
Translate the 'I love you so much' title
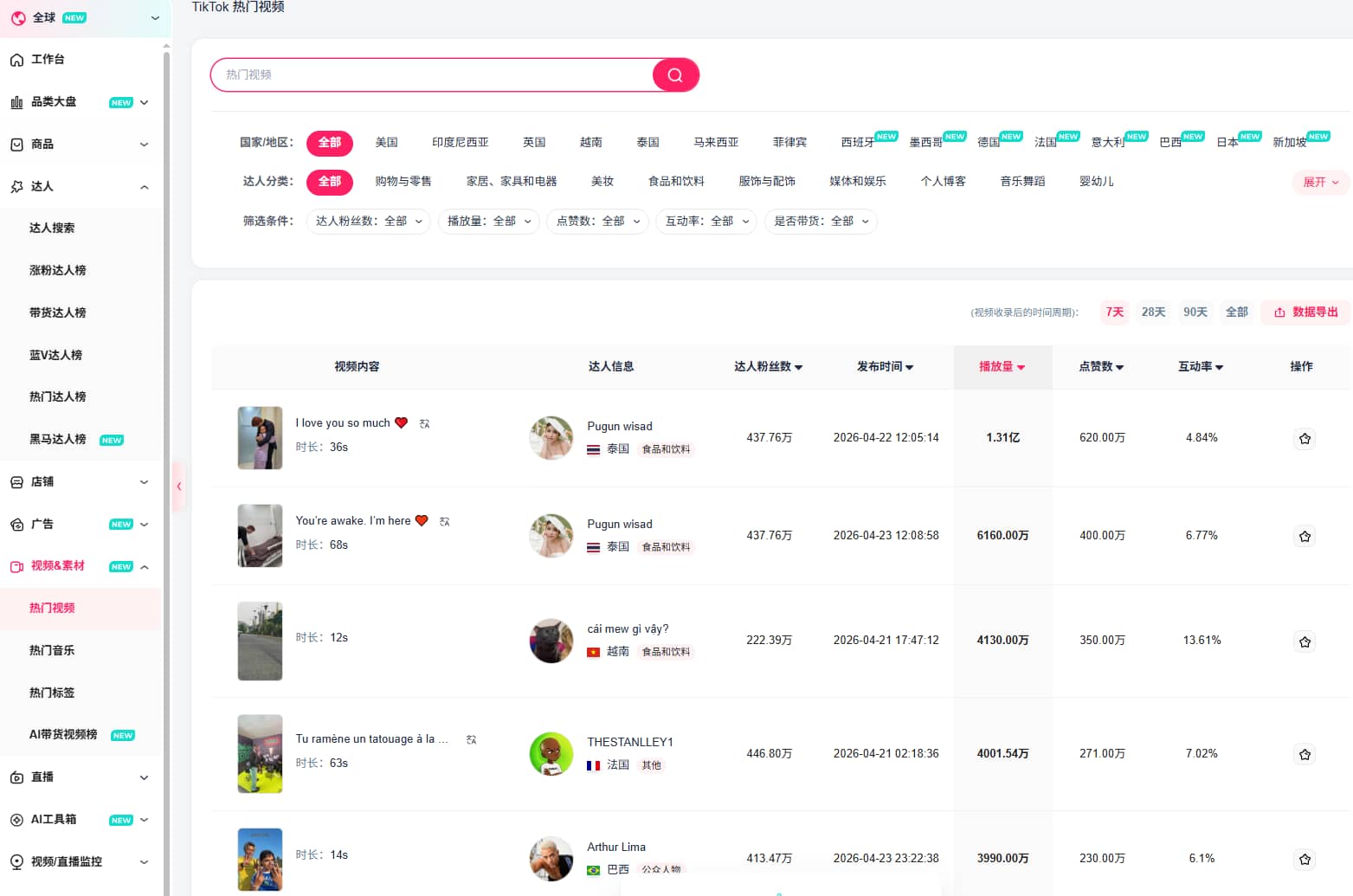[x=425, y=423]
